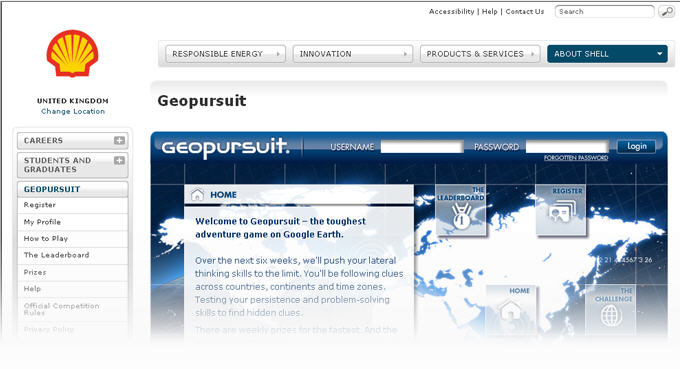The height and width of the screenshot is (369, 680).
Task: Expand the Careers plus icon
Action: 119,140
